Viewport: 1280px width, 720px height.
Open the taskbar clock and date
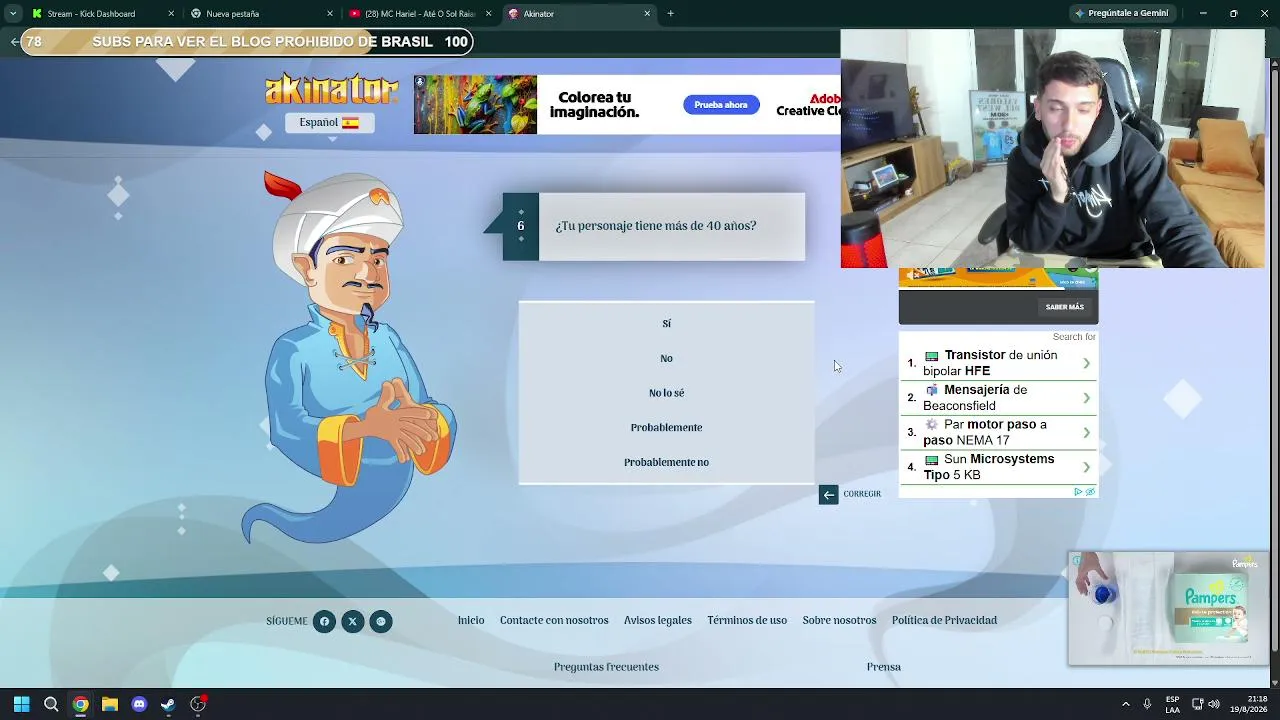1249,704
